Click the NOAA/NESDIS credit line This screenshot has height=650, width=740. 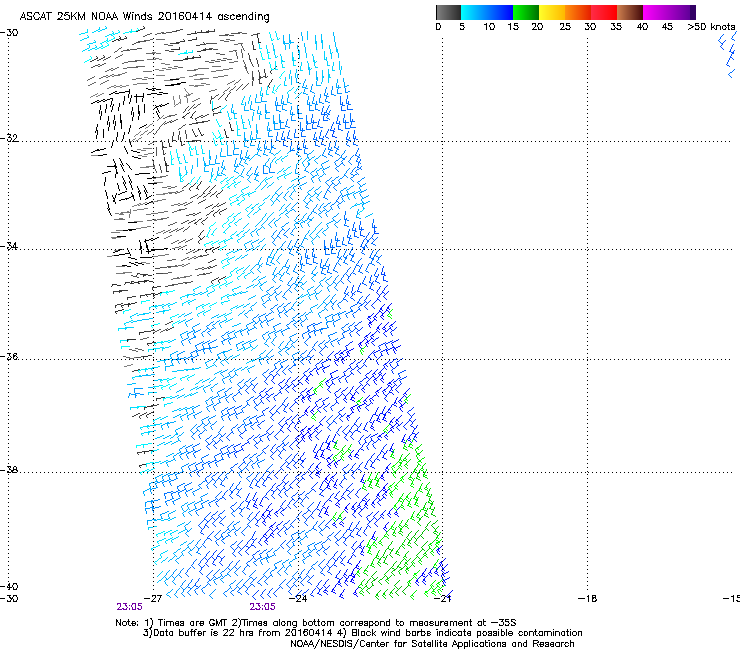pos(432,644)
